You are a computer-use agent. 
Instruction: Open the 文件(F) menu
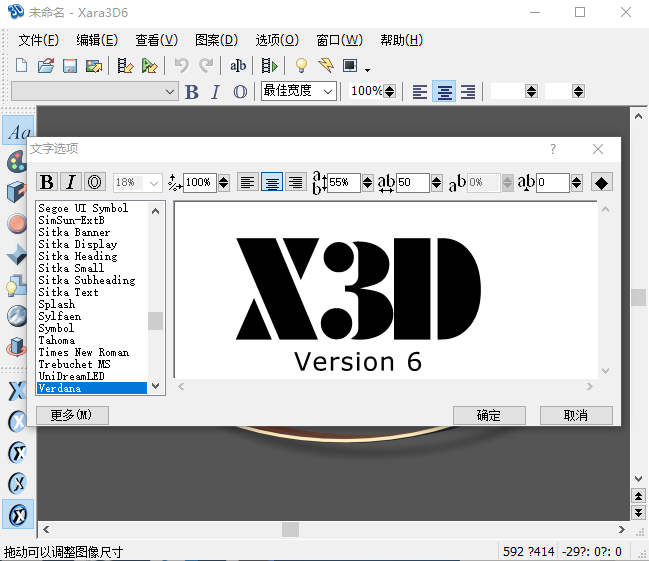pyautogui.click(x=38, y=40)
